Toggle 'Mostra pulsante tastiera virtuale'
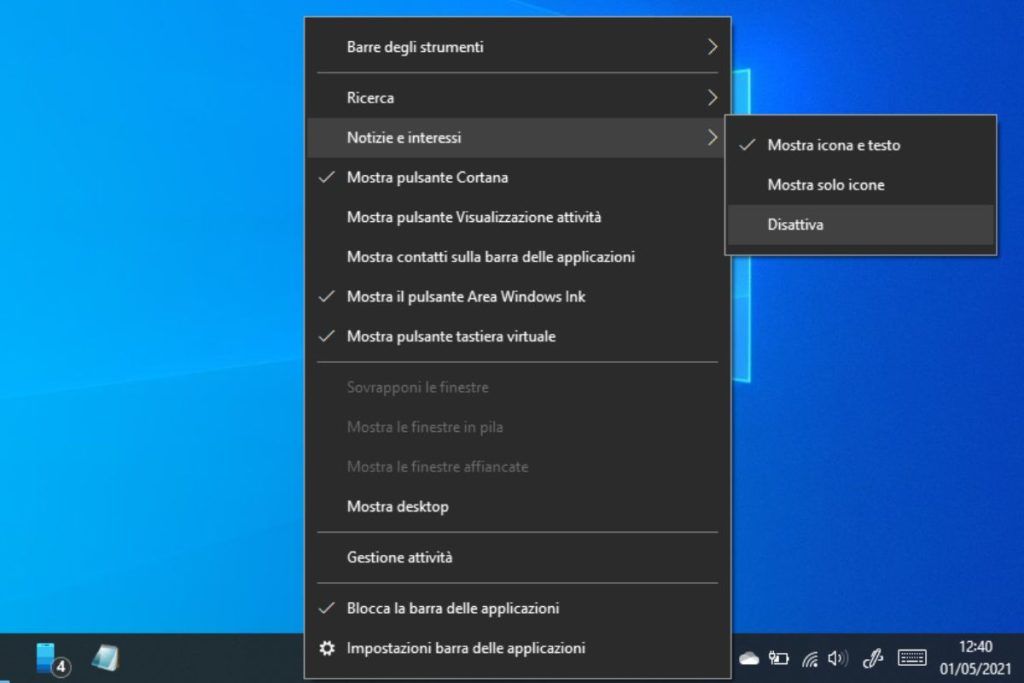1024x683 pixels. (x=451, y=337)
